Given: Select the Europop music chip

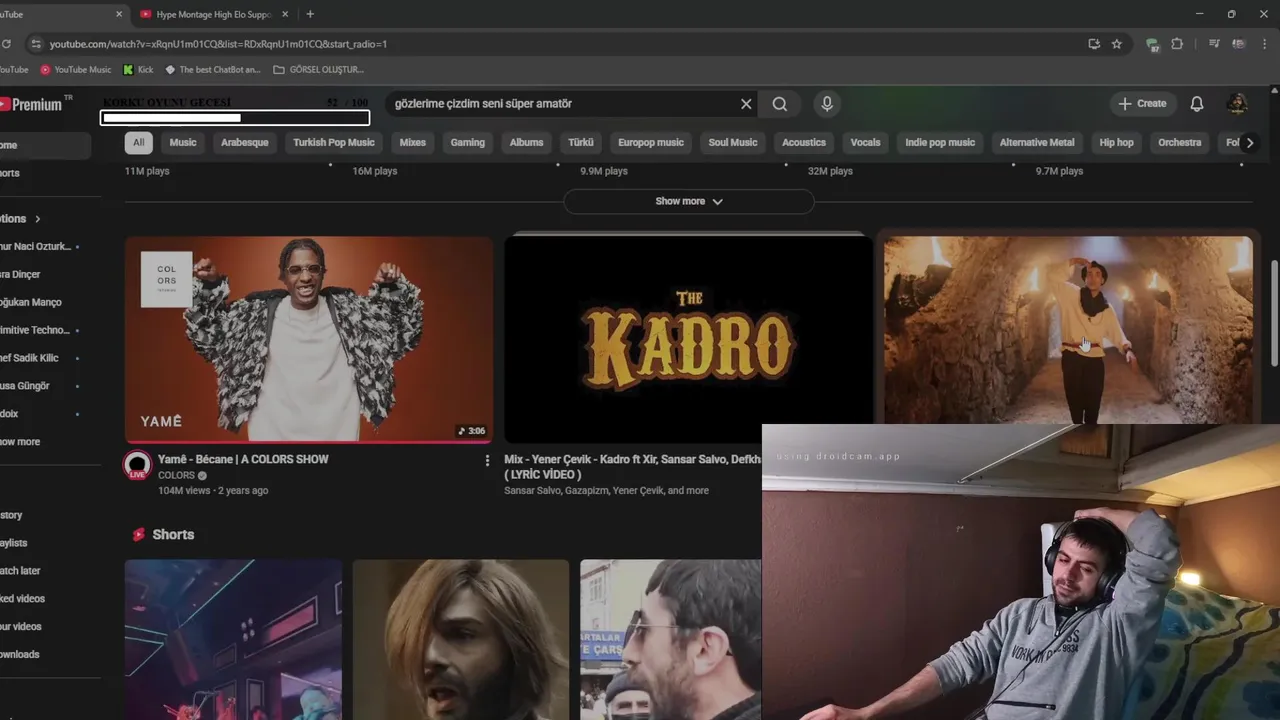Looking at the screenshot, I should coord(651,143).
